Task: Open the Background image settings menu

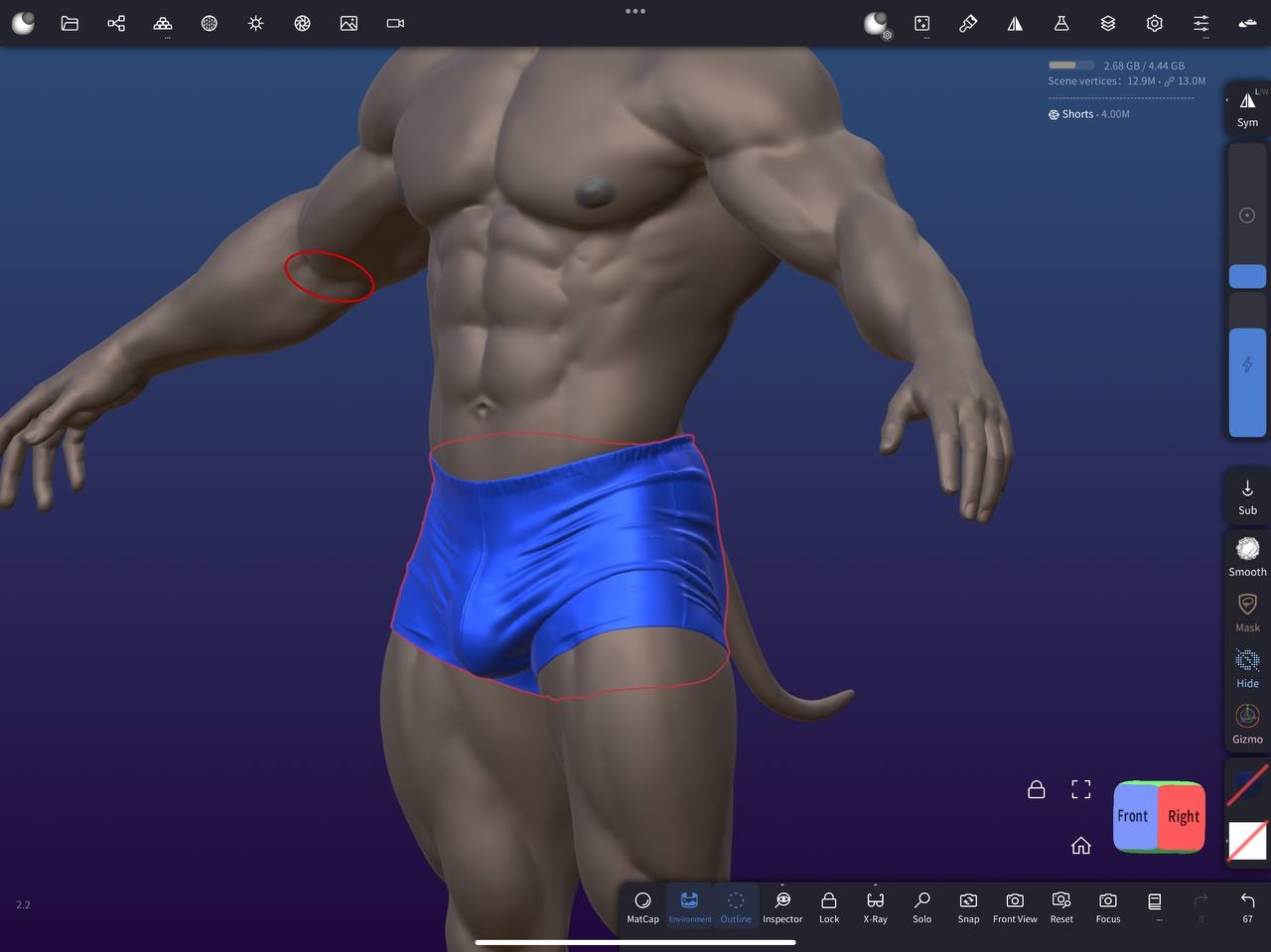Action: (x=349, y=23)
